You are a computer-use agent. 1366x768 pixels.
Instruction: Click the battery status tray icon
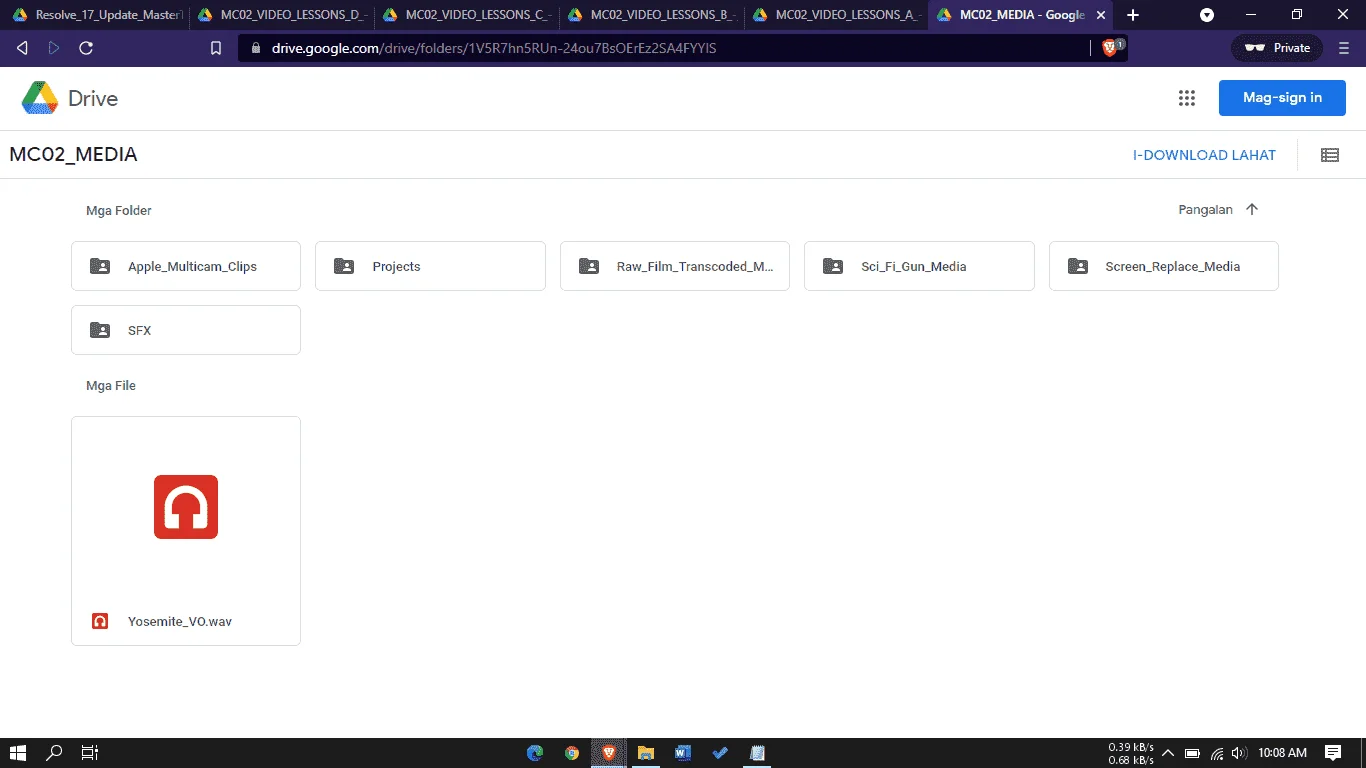coord(1192,753)
